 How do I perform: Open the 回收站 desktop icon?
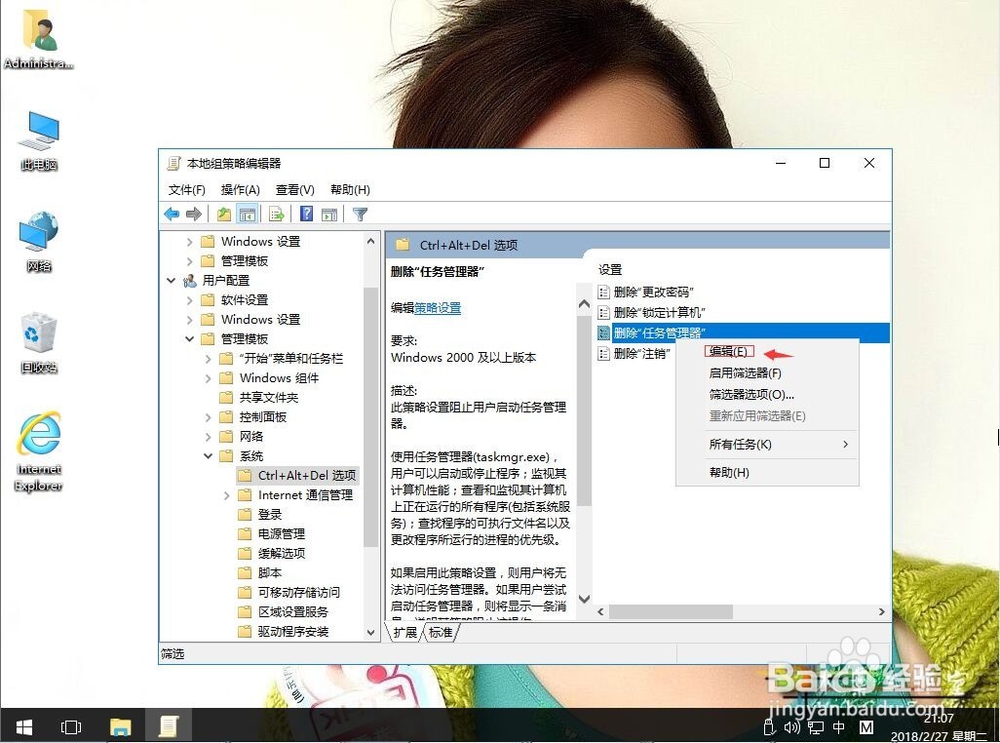pyautogui.click(x=39, y=343)
